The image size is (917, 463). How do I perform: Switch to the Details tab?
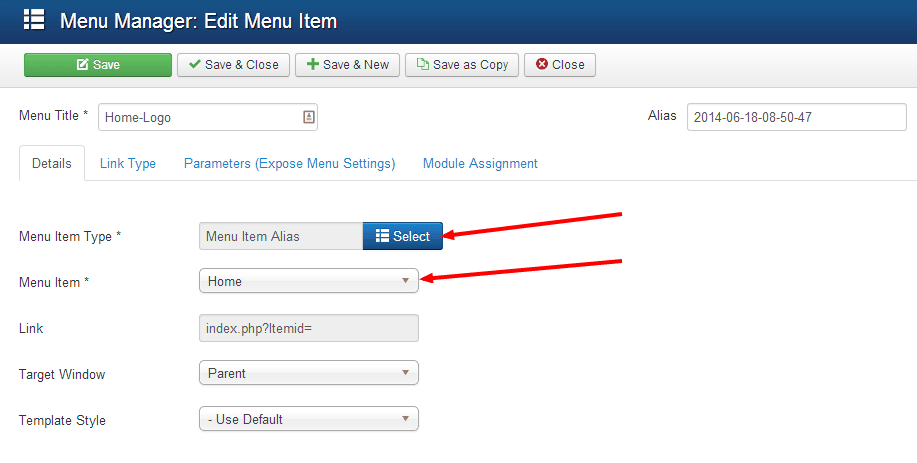[52, 163]
